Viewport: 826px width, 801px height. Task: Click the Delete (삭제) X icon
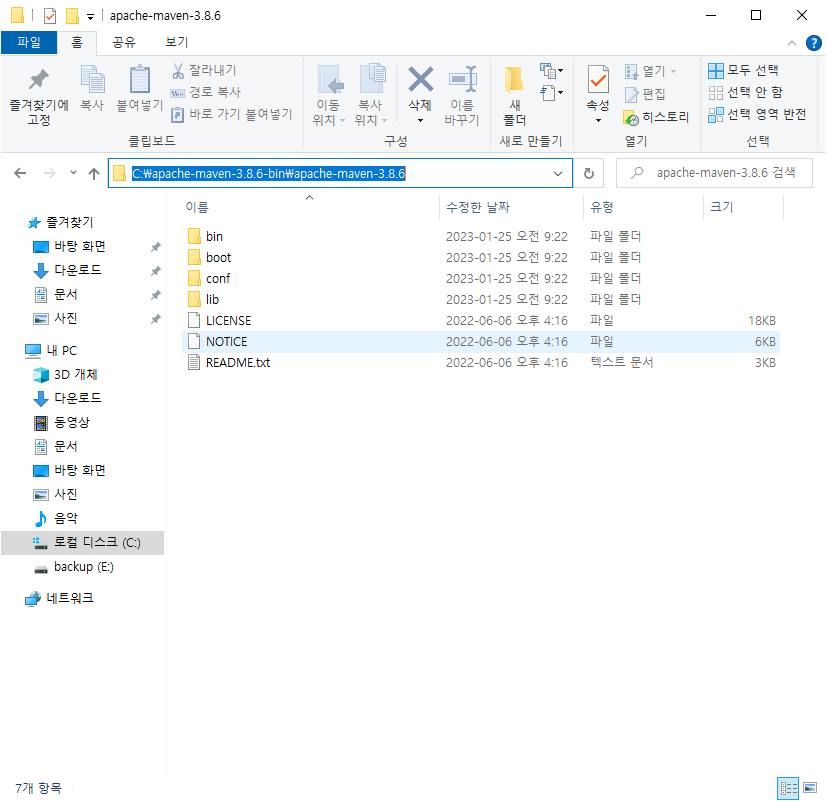[x=420, y=79]
